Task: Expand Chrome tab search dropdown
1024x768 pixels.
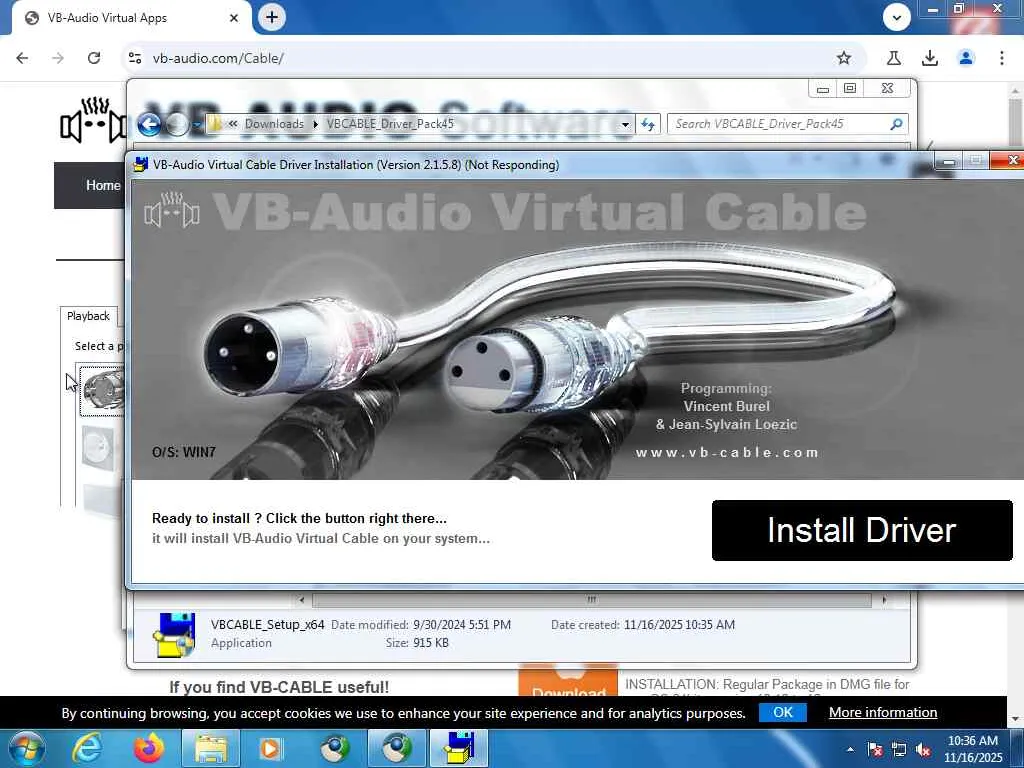Action: tap(897, 18)
